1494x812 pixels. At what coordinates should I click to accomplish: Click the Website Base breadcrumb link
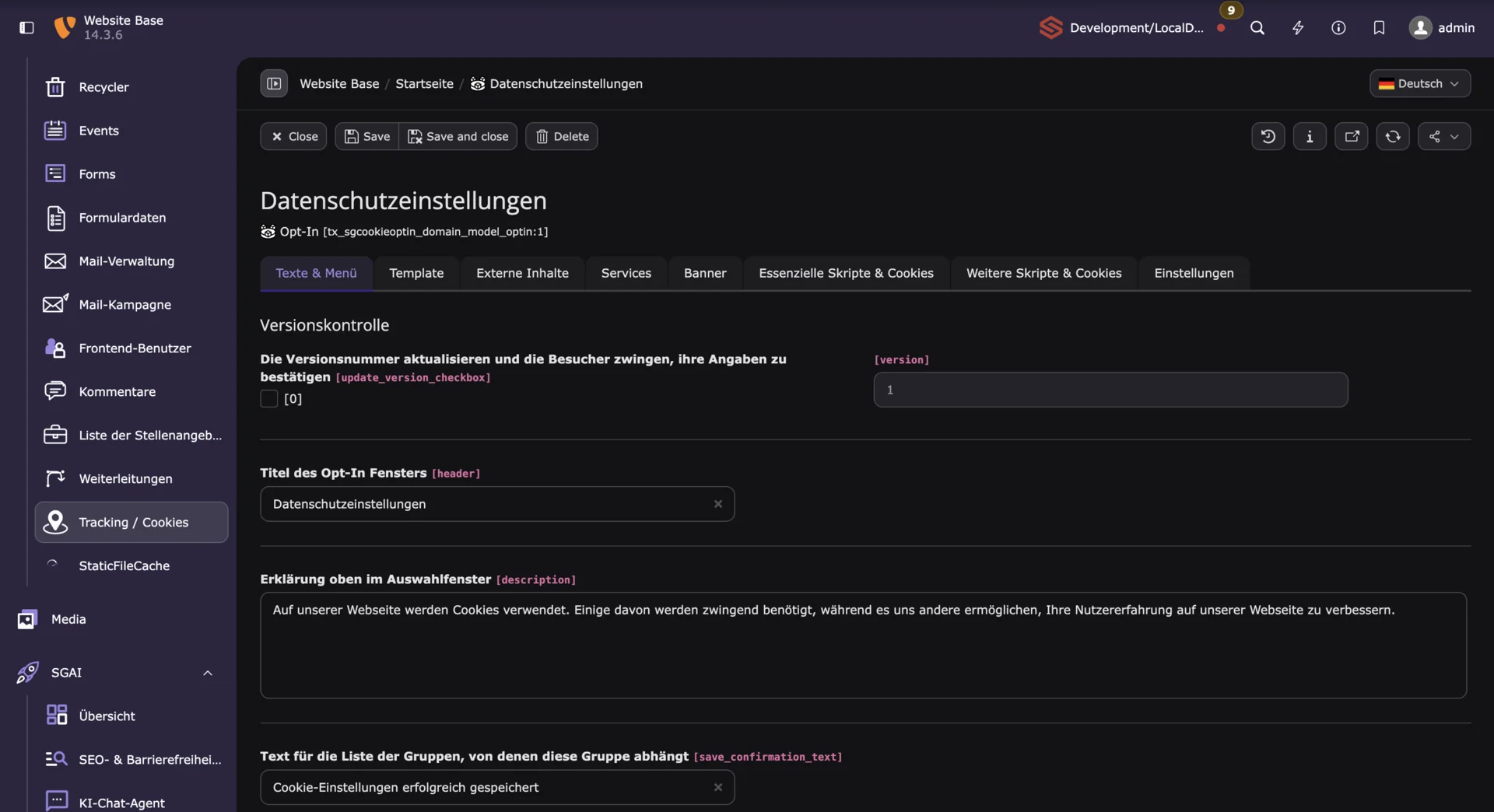(x=340, y=84)
